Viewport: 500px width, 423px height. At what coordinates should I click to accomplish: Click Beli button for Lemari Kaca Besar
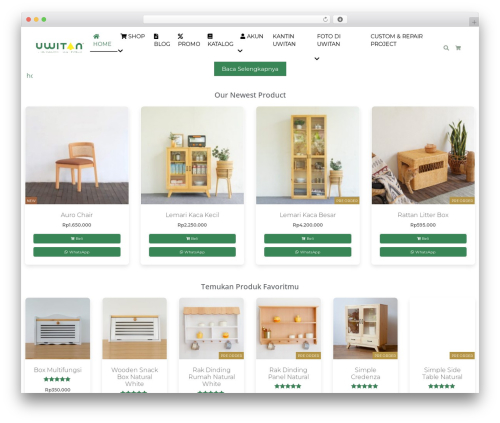coord(308,239)
